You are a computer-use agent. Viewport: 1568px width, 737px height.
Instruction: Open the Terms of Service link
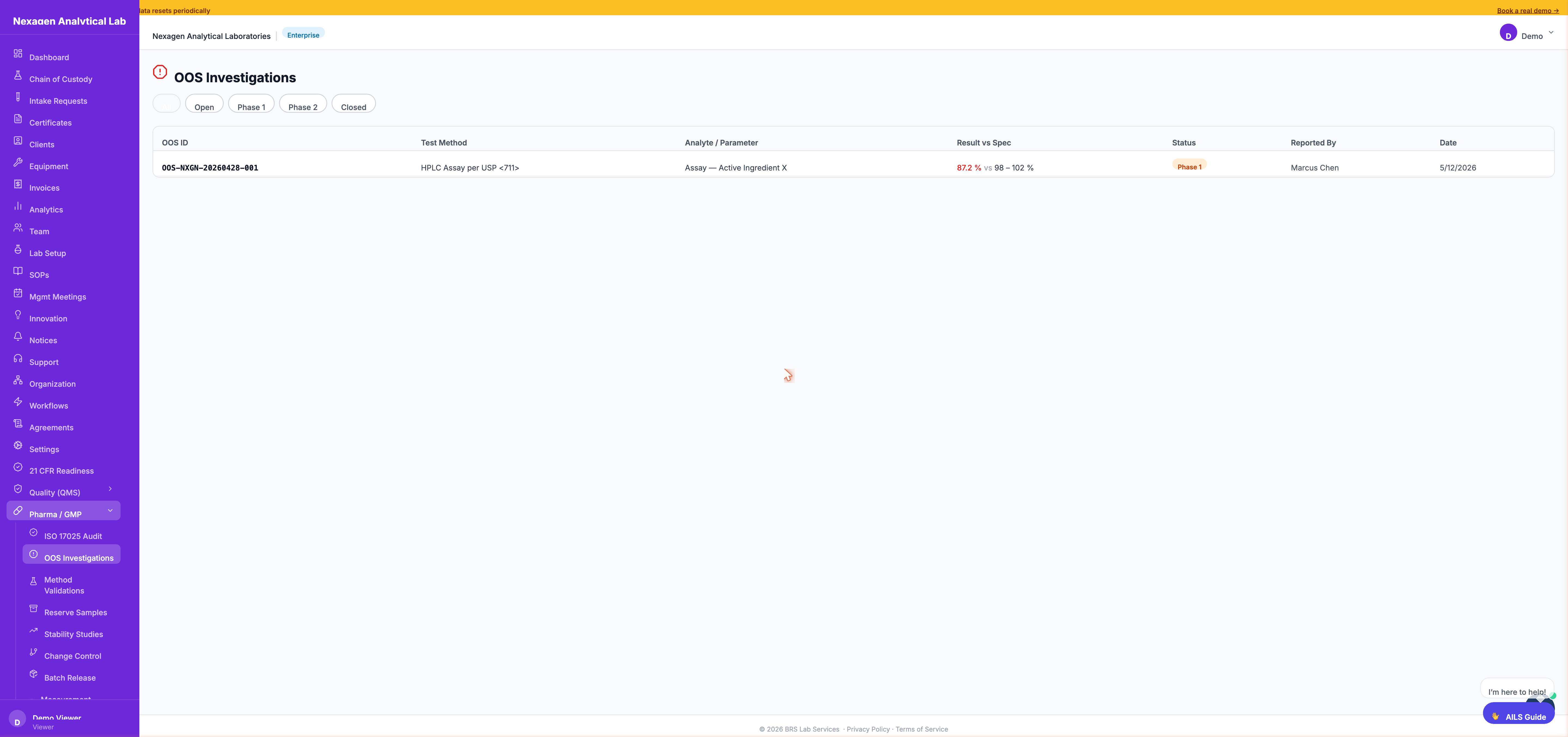click(x=921, y=729)
